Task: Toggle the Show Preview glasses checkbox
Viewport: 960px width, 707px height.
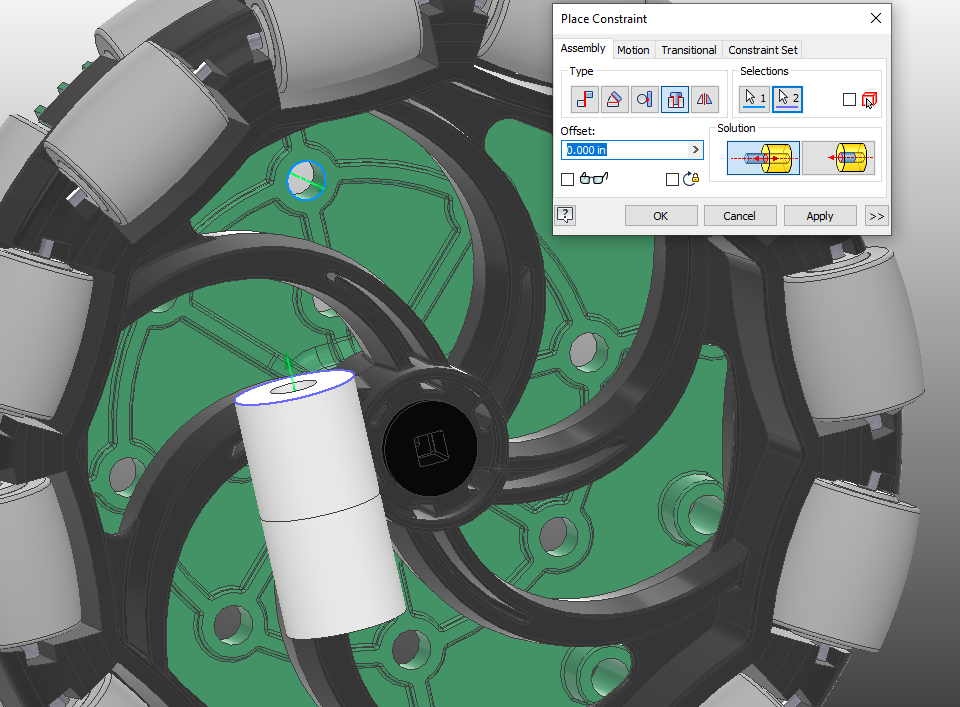Action: pyautogui.click(x=568, y=179)
